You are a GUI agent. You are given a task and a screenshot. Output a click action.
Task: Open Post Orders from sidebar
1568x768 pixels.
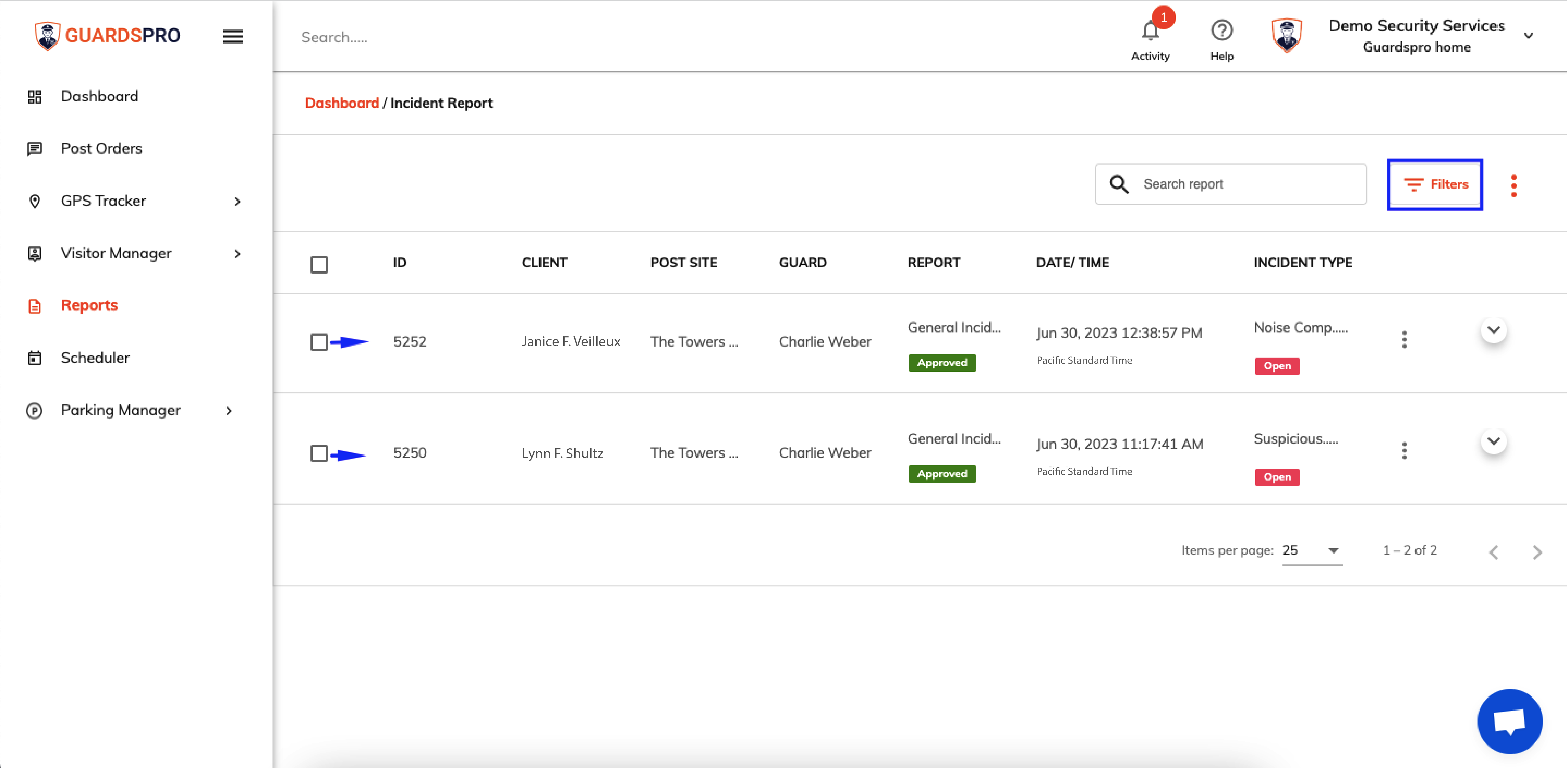[x=102, y=149]
